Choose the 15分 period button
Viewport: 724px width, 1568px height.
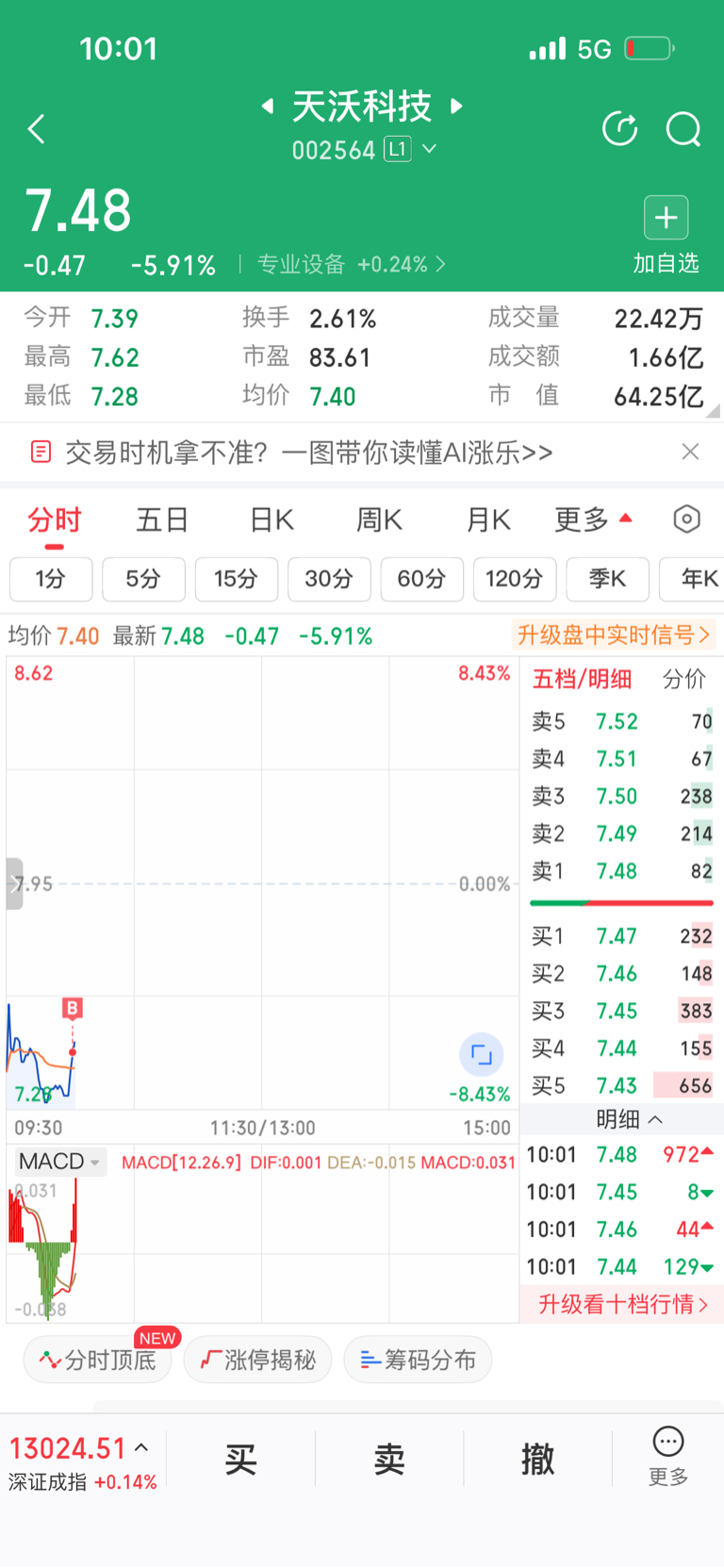click(237, 579)
